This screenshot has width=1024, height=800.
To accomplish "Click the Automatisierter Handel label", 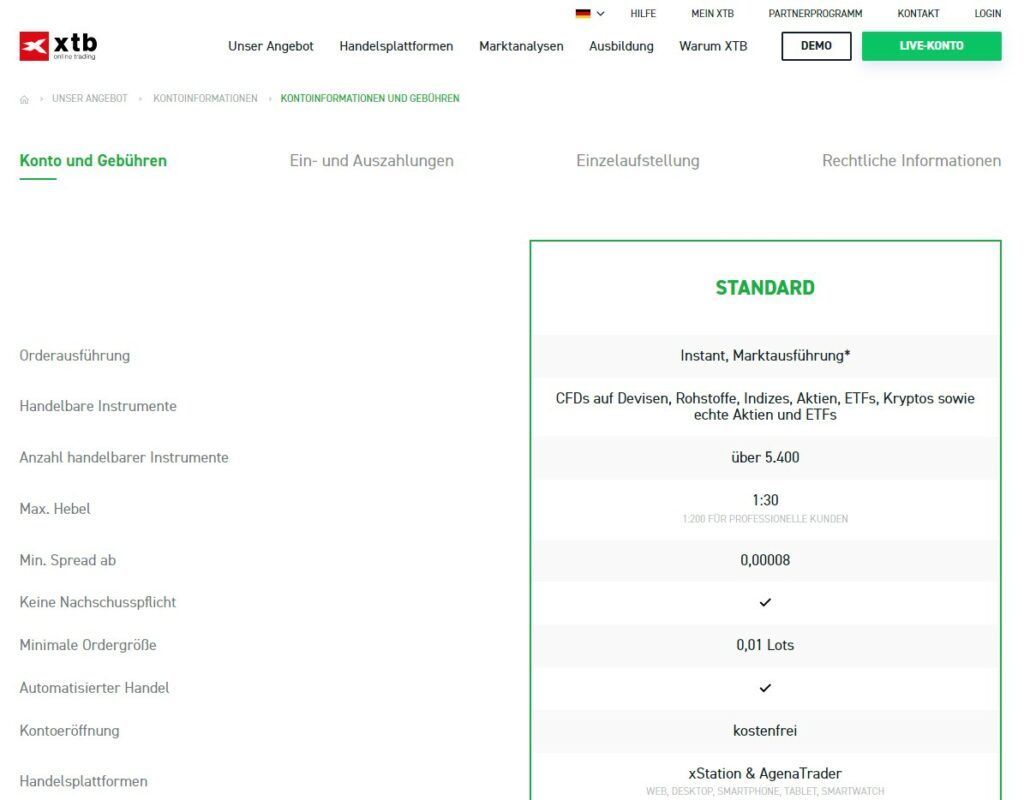I will (94, 688).
